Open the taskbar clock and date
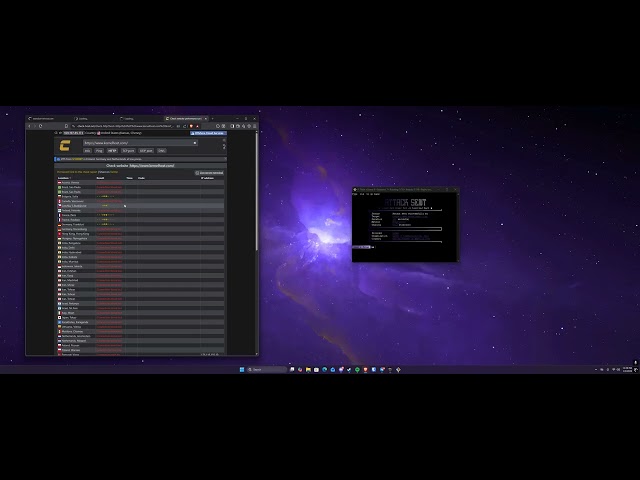 [x=628, y=369]
